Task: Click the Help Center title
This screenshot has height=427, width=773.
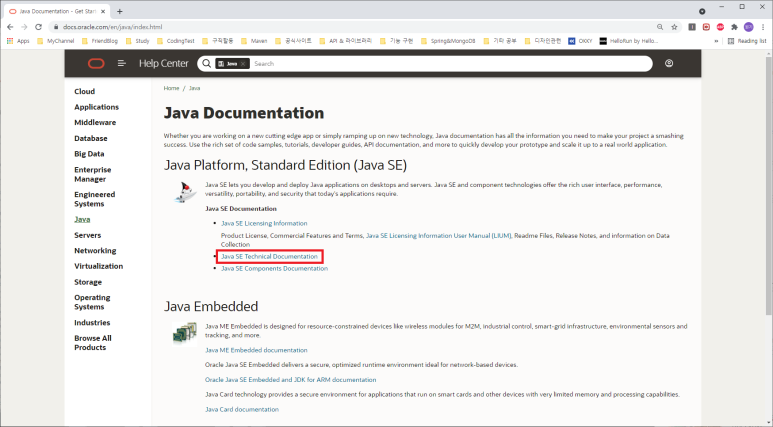Action: click(164, 64)
